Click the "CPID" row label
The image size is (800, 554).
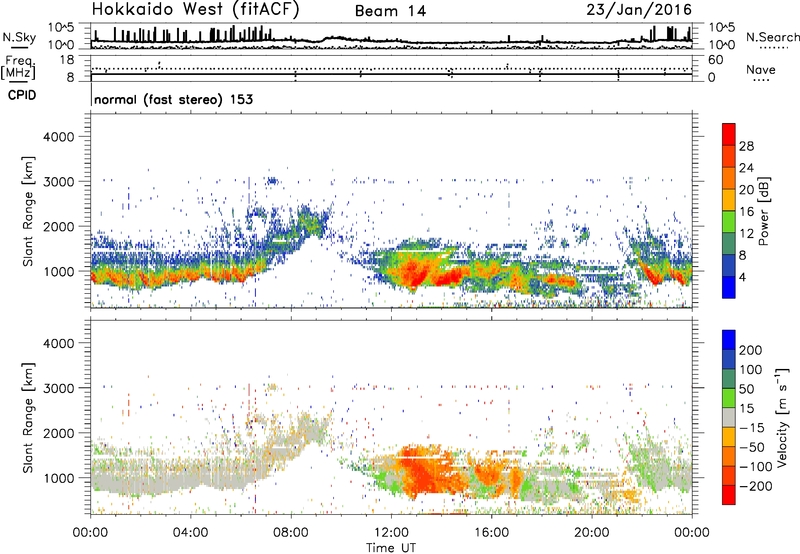pyautogui.click(x=22, y=95)
